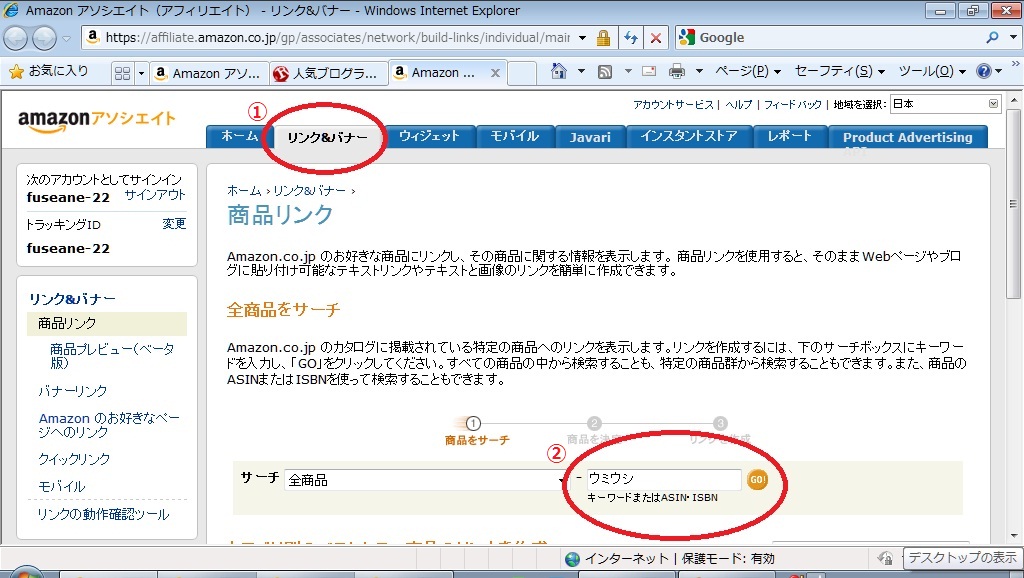This screenshot has height=578, width=1024.
Task: Click the インターネット zone globe status icon
Action: point(573,559)
